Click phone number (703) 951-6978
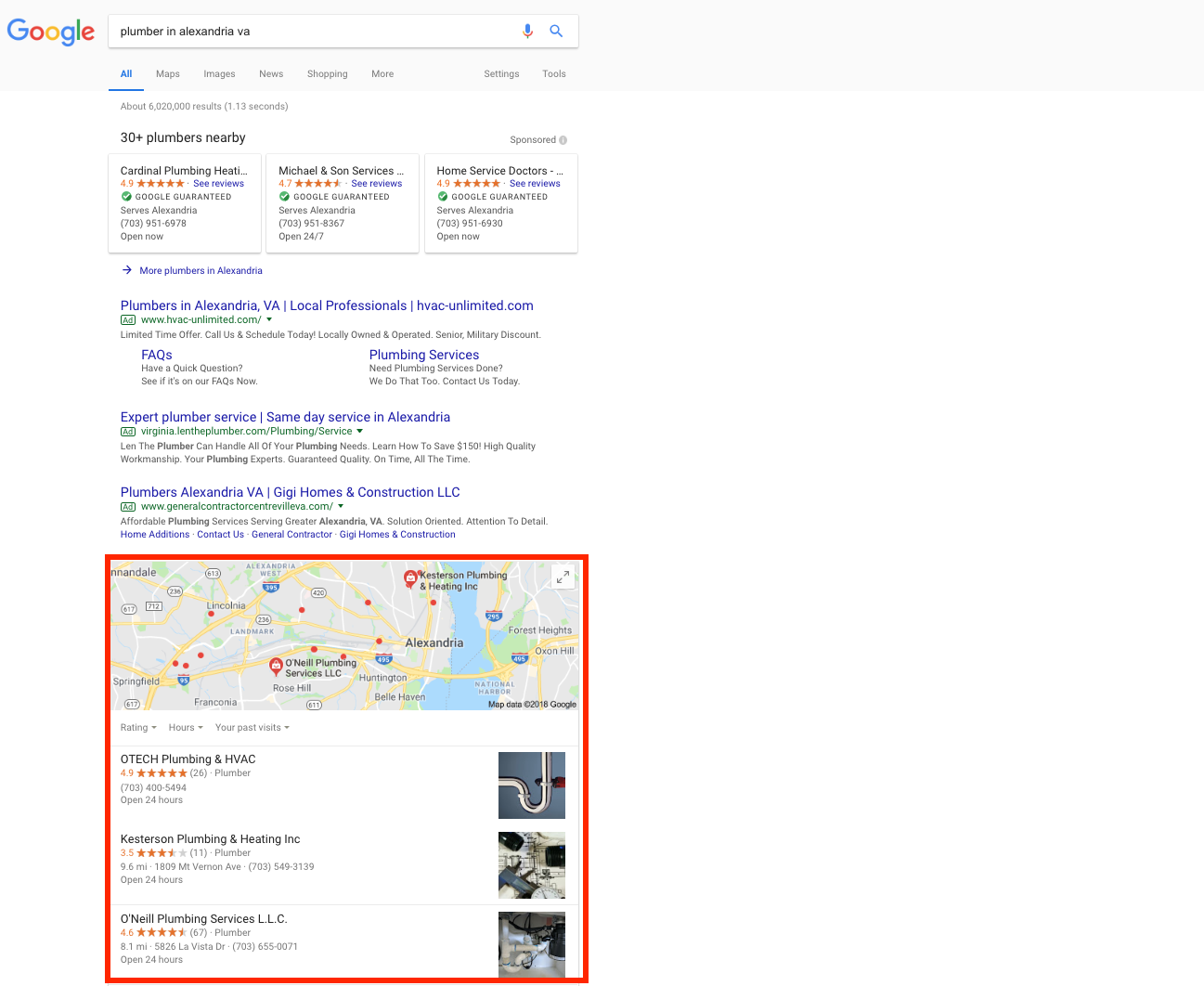Screen dimensions: 1204x986 pos(153,224)
